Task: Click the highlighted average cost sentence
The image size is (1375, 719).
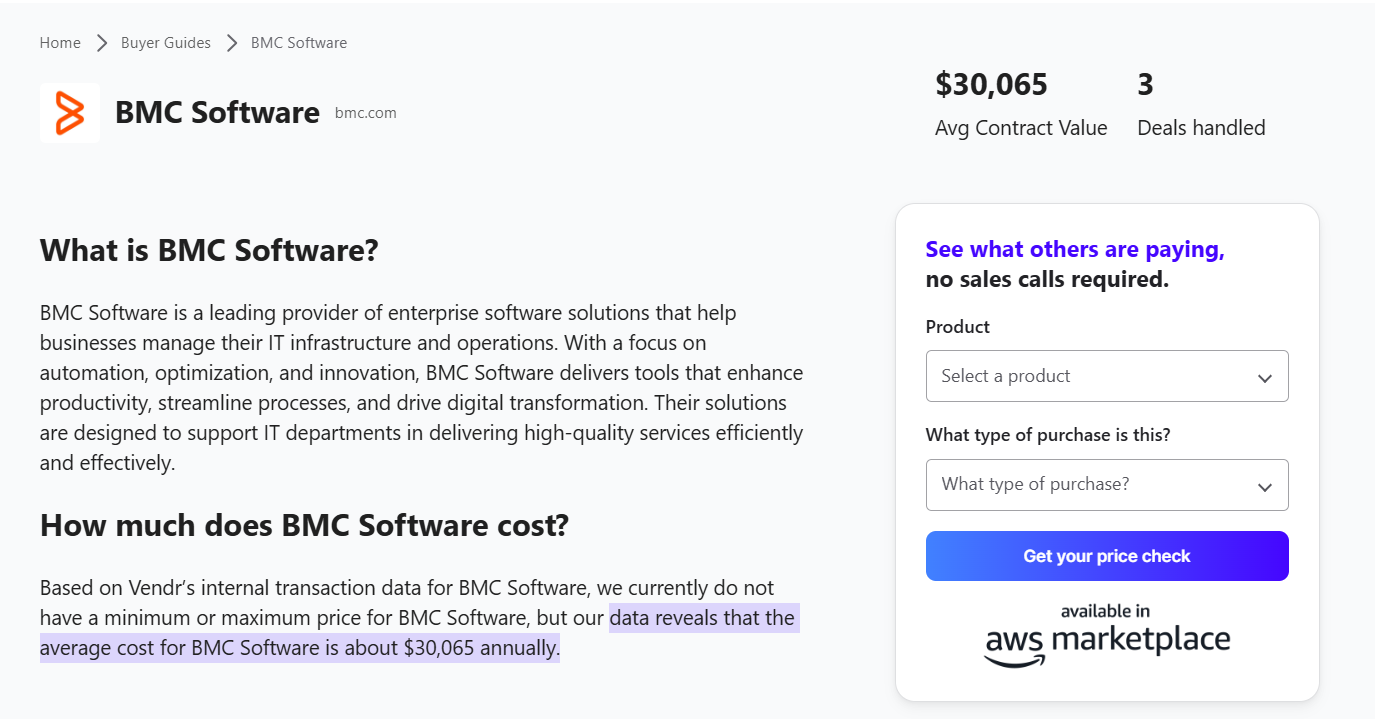Action: coord(300,648)
